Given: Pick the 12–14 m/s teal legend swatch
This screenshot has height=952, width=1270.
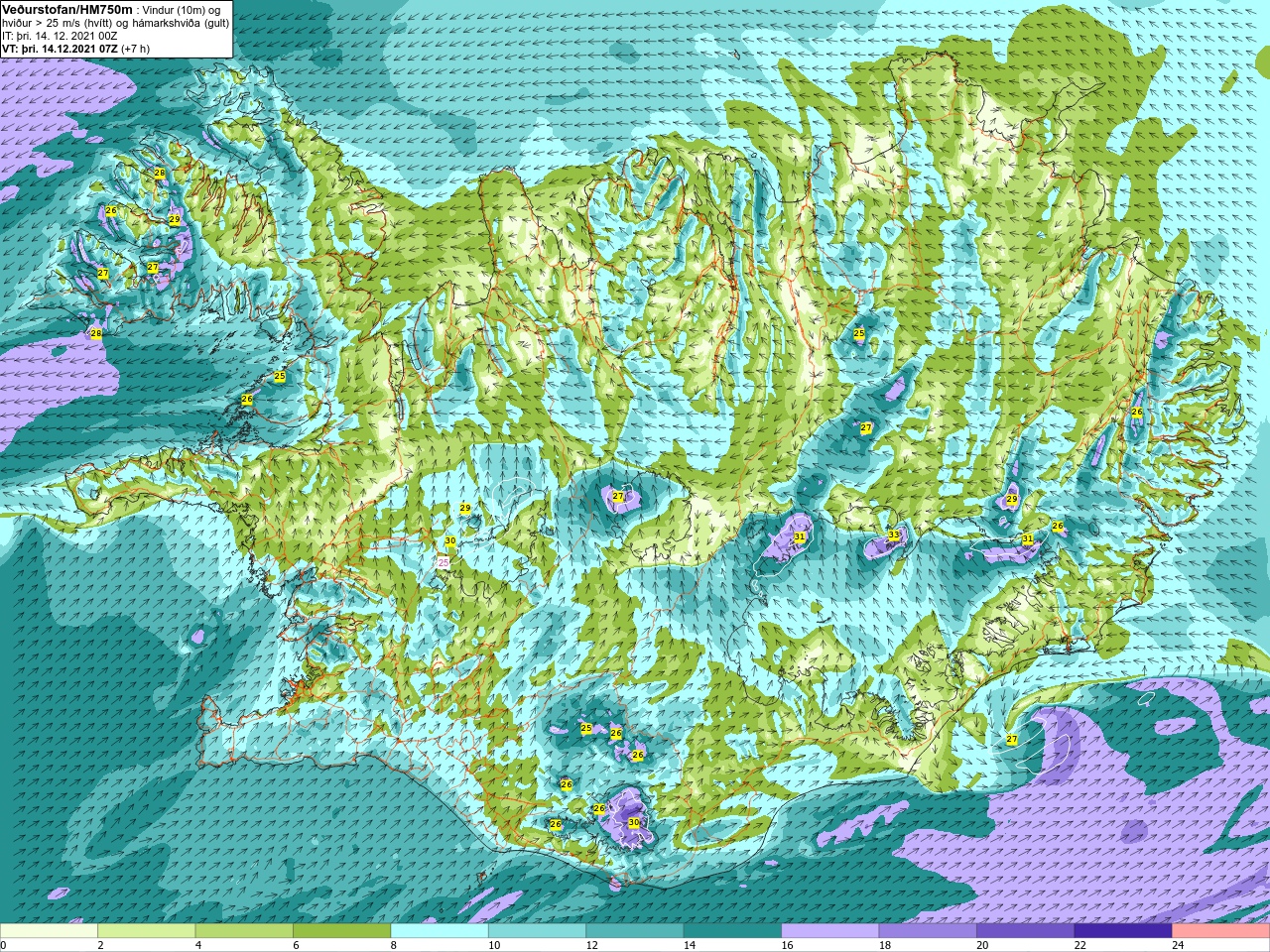Looking at the screenshot, I should pyautogui.click(x=635, y=930).
